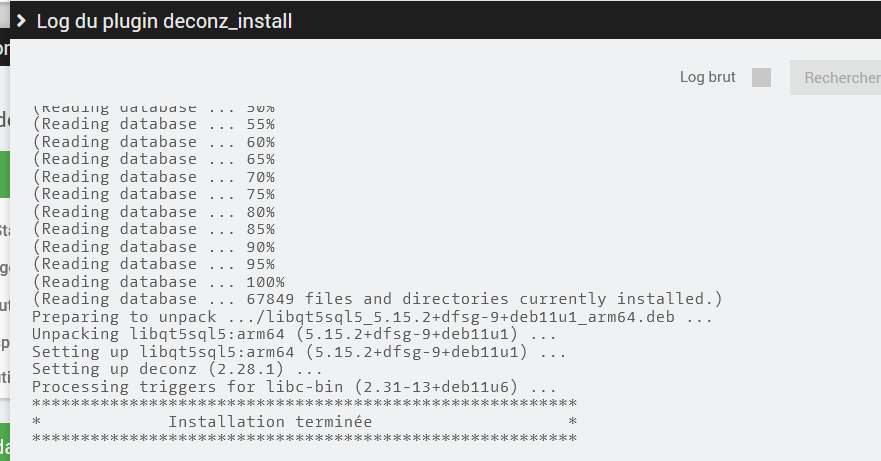Viewport: 881px width, 461px height.
Task: Select the 'Reading database ... 85%' log line
Action: 153,230
